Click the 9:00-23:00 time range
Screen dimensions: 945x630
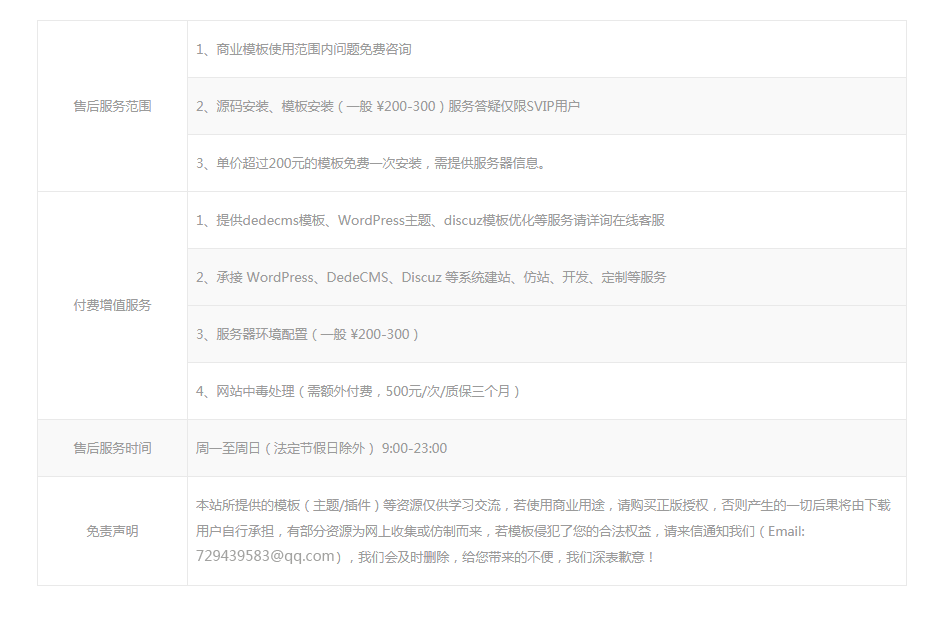click(414, 448)
